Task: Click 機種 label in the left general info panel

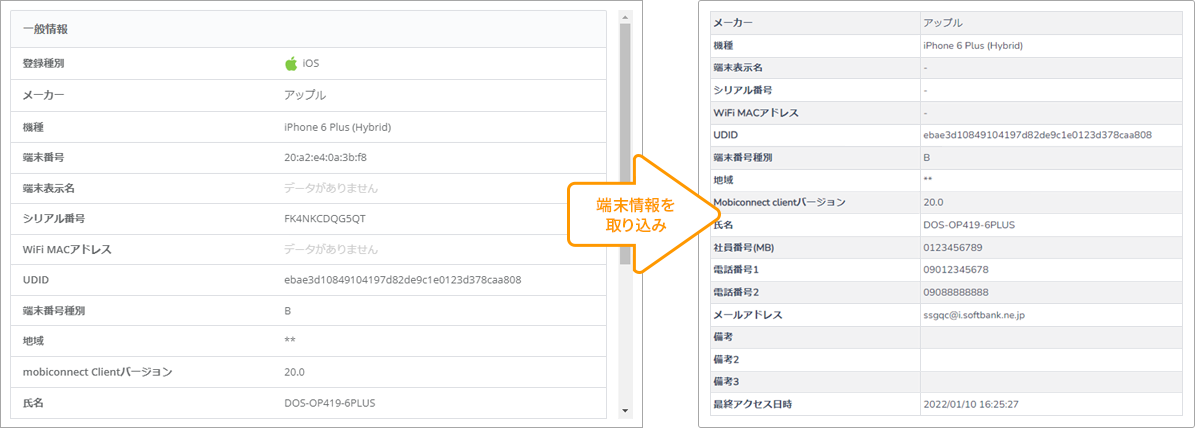Action: tap(34, 127)
